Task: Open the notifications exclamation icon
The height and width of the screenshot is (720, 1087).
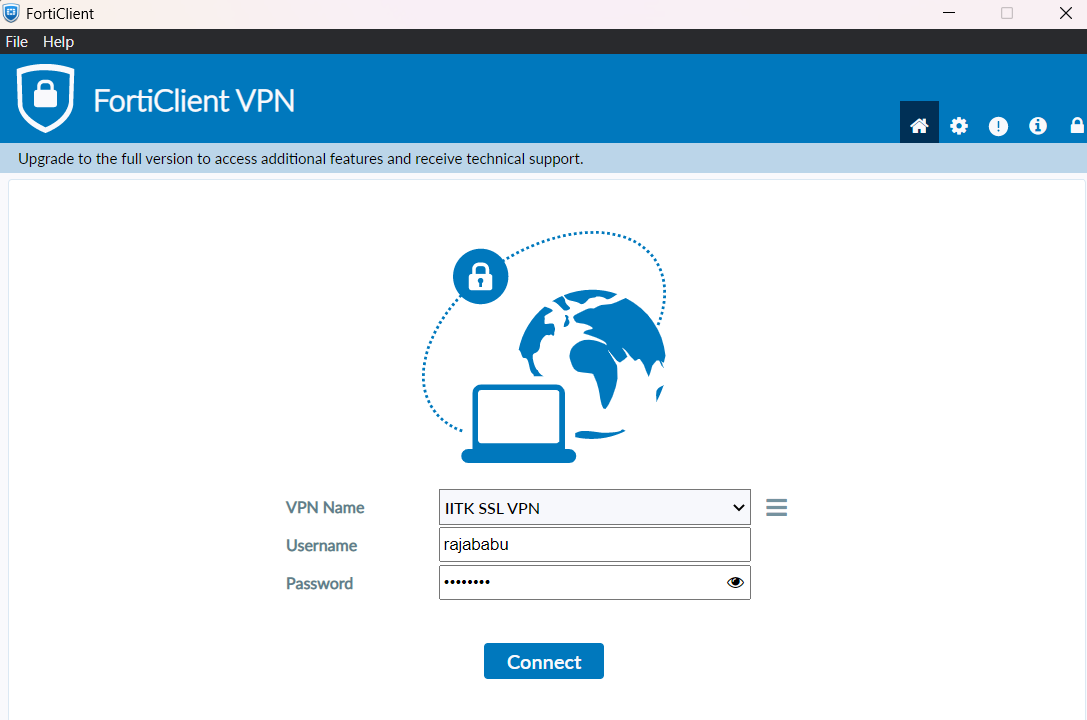Action: [998, 126]
